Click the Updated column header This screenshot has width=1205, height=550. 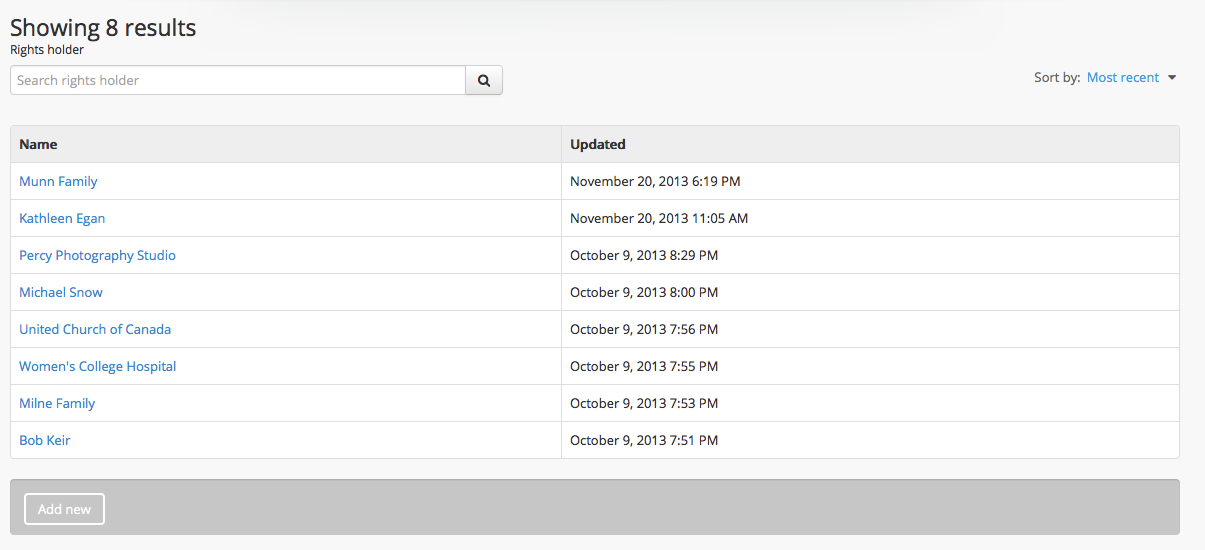point(598,145)
